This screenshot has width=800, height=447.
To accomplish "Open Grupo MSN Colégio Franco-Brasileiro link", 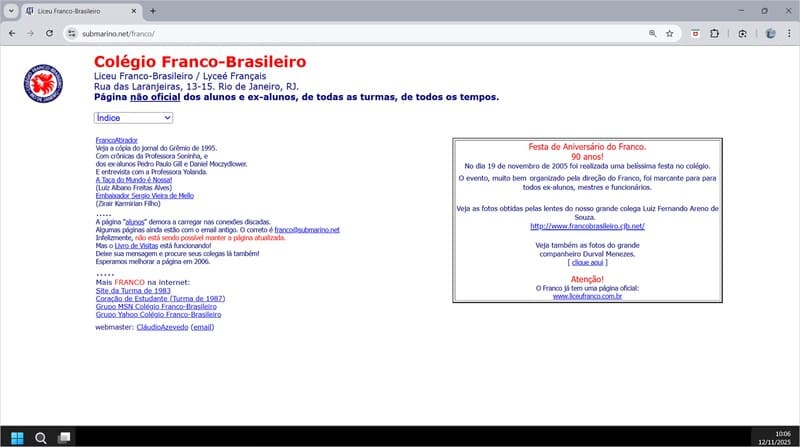I will 156,307.
